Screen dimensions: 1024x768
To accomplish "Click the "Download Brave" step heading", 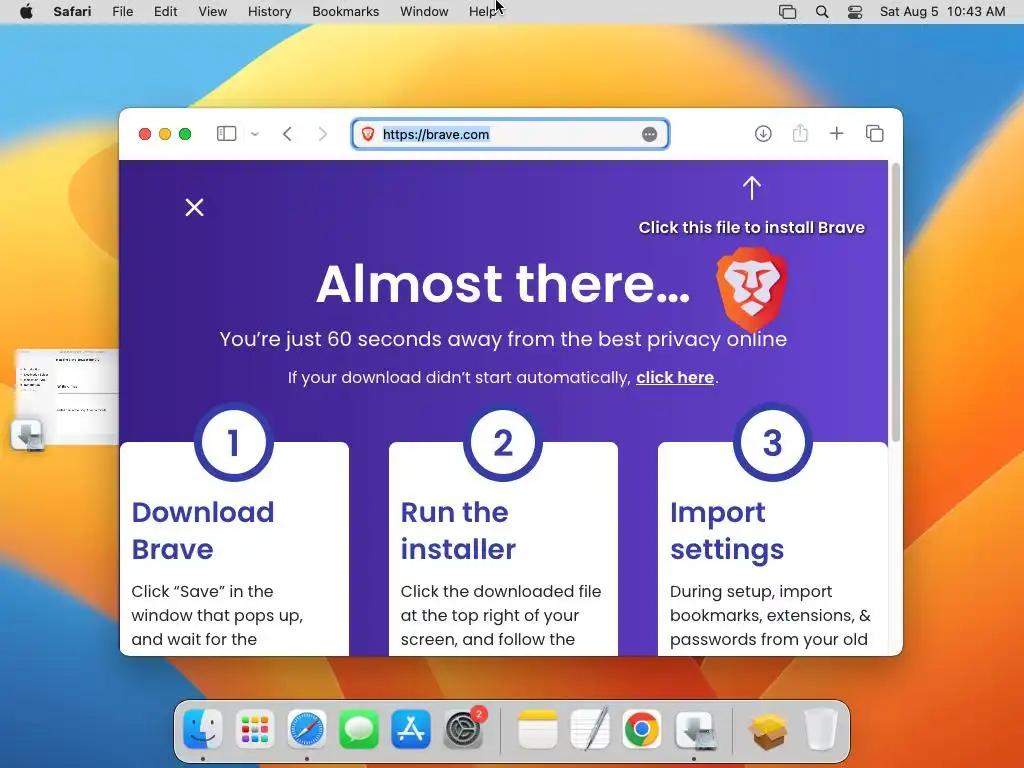I will 203,530.
